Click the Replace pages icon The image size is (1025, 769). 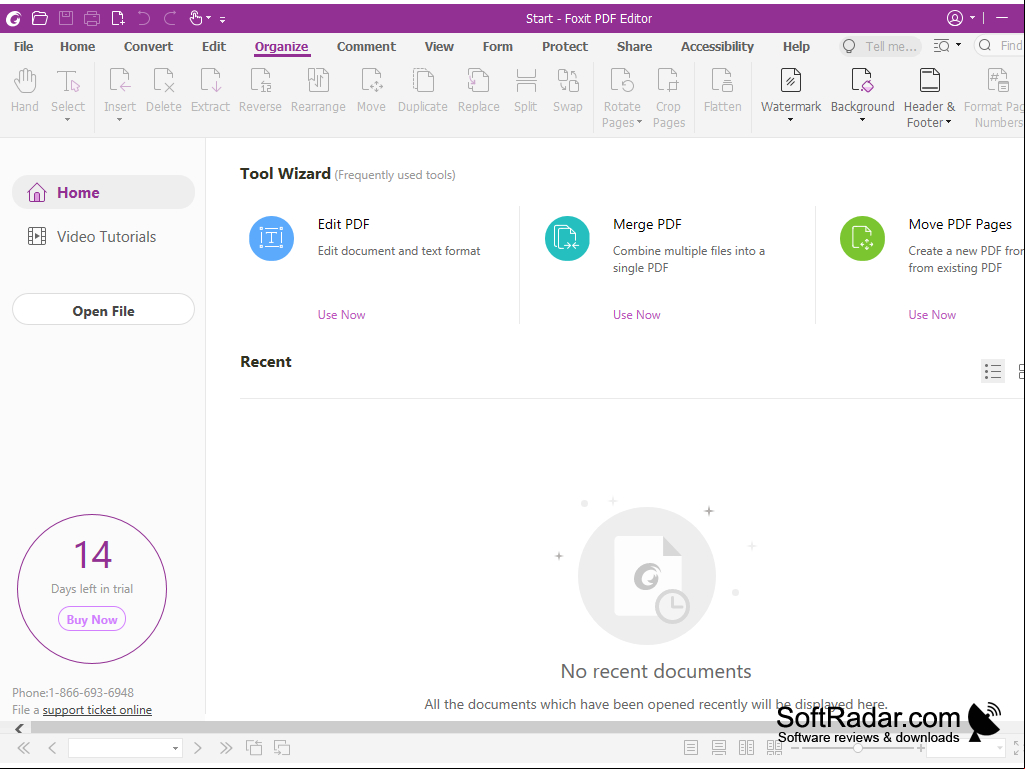coord(479,81)
